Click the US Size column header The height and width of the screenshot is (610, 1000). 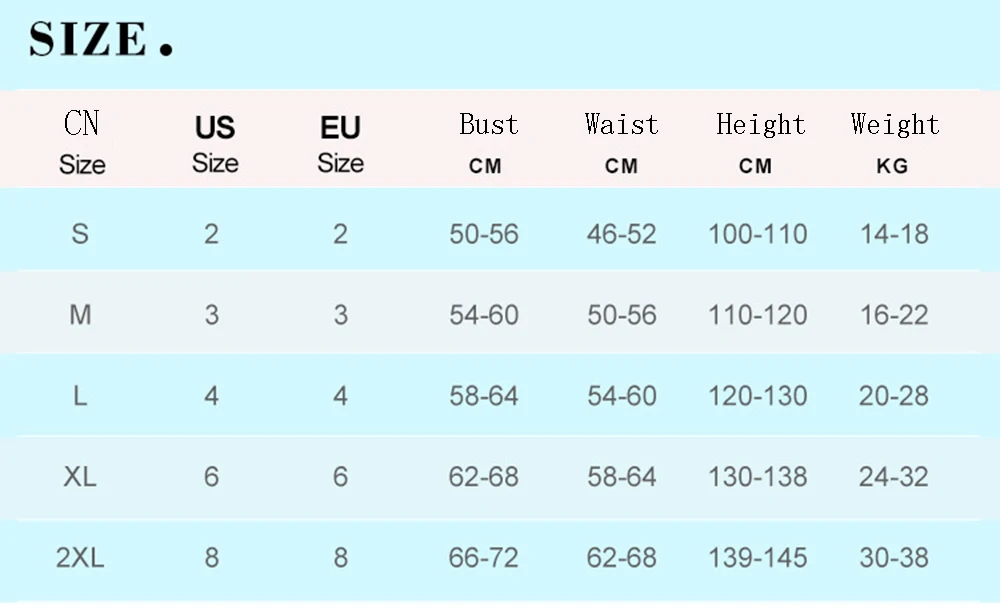click(215, 144)
